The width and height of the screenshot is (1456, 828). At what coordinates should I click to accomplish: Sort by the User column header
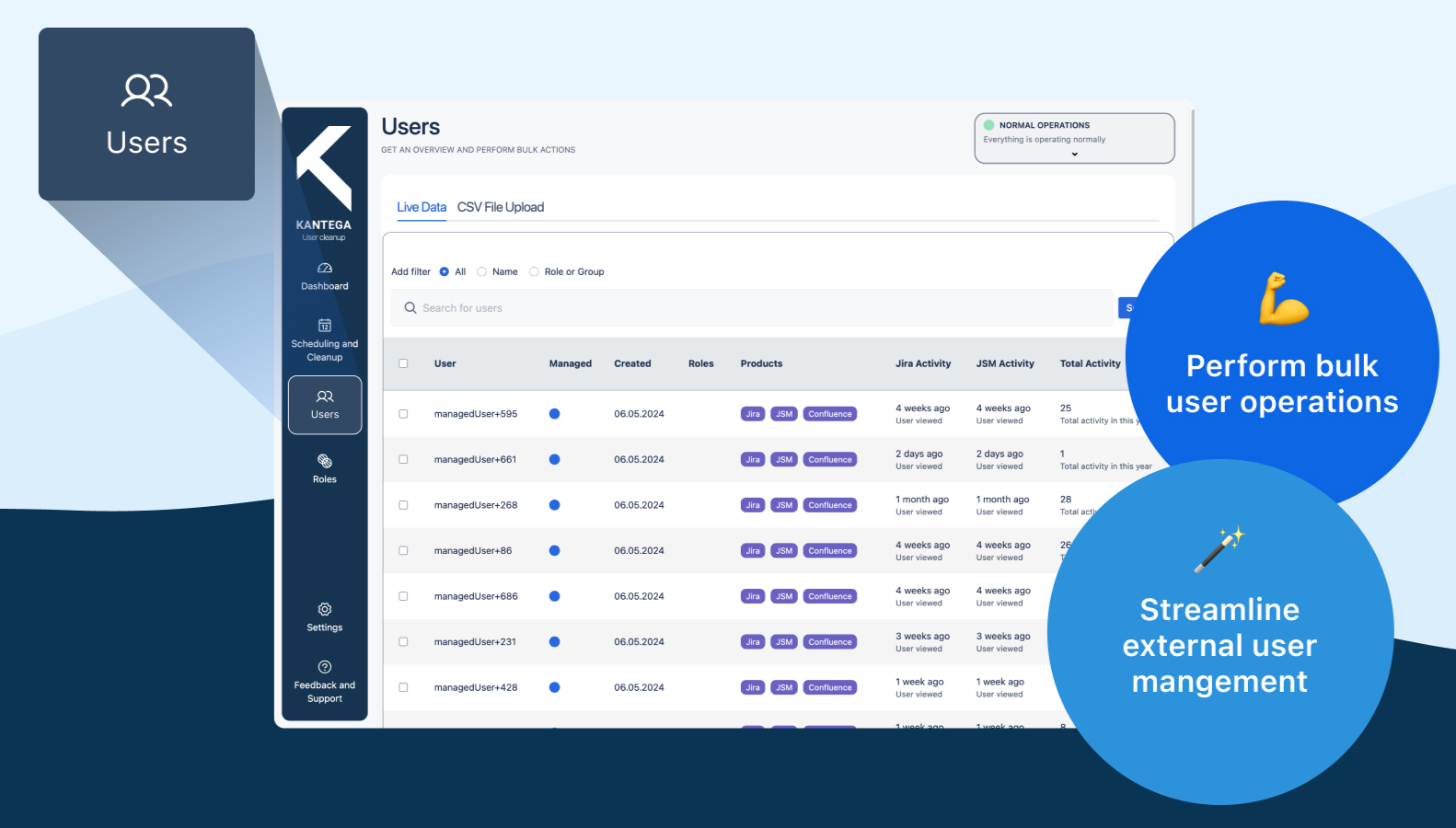445,363
